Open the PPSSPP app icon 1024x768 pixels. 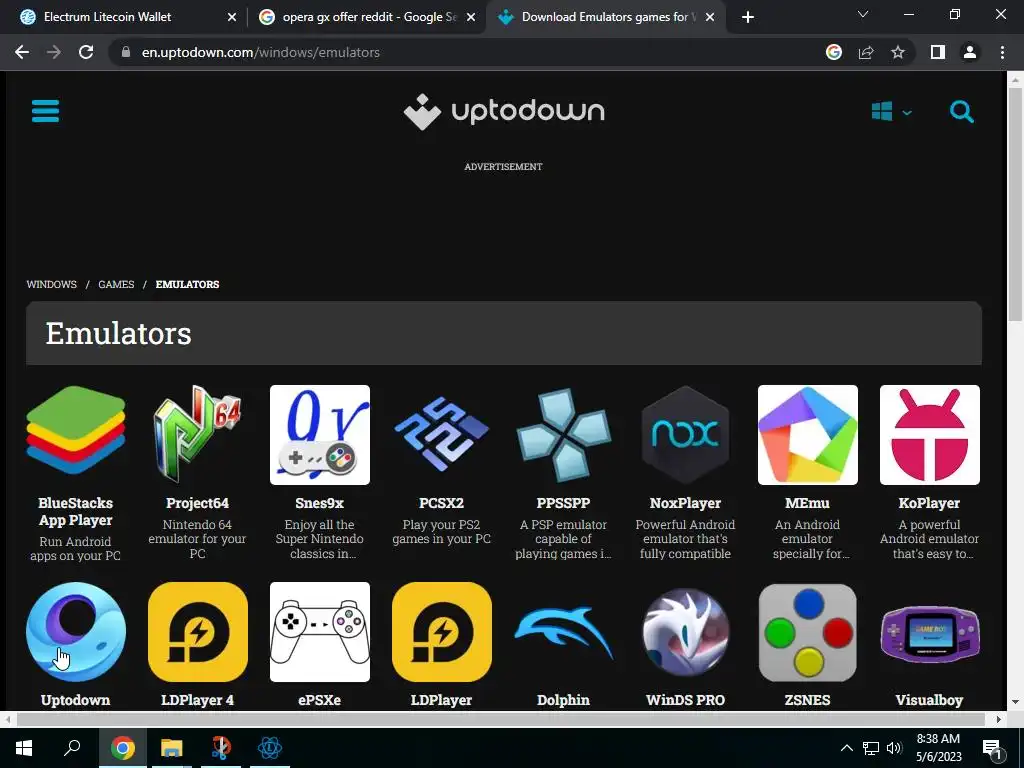pyautogui.click(x=564, y=435)
